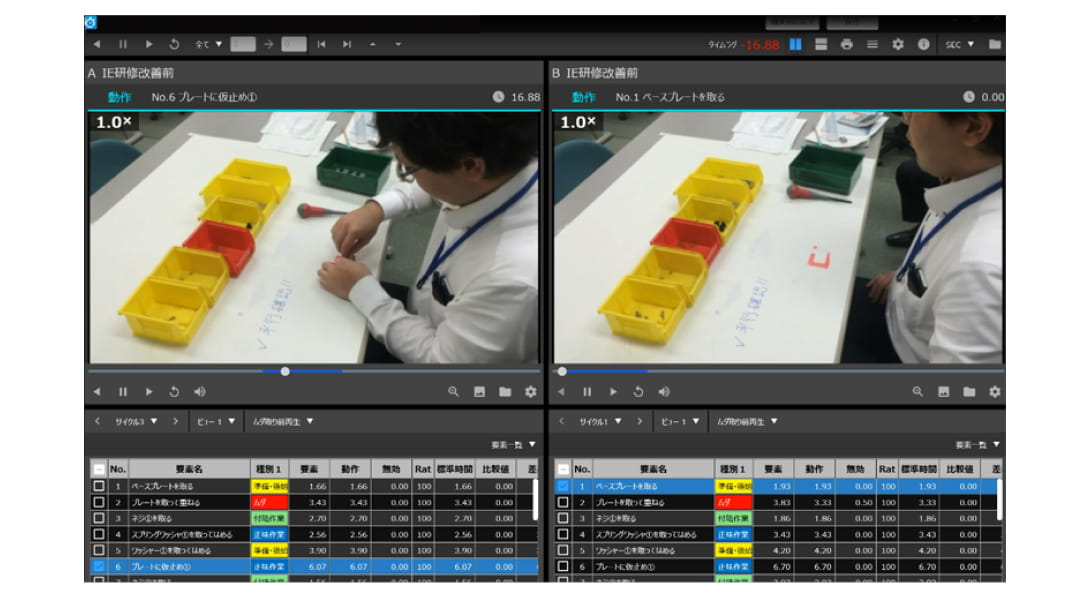1090x600 pixels.
Task: Click the print icon in top toolbar
Action: tap(847, 44)
